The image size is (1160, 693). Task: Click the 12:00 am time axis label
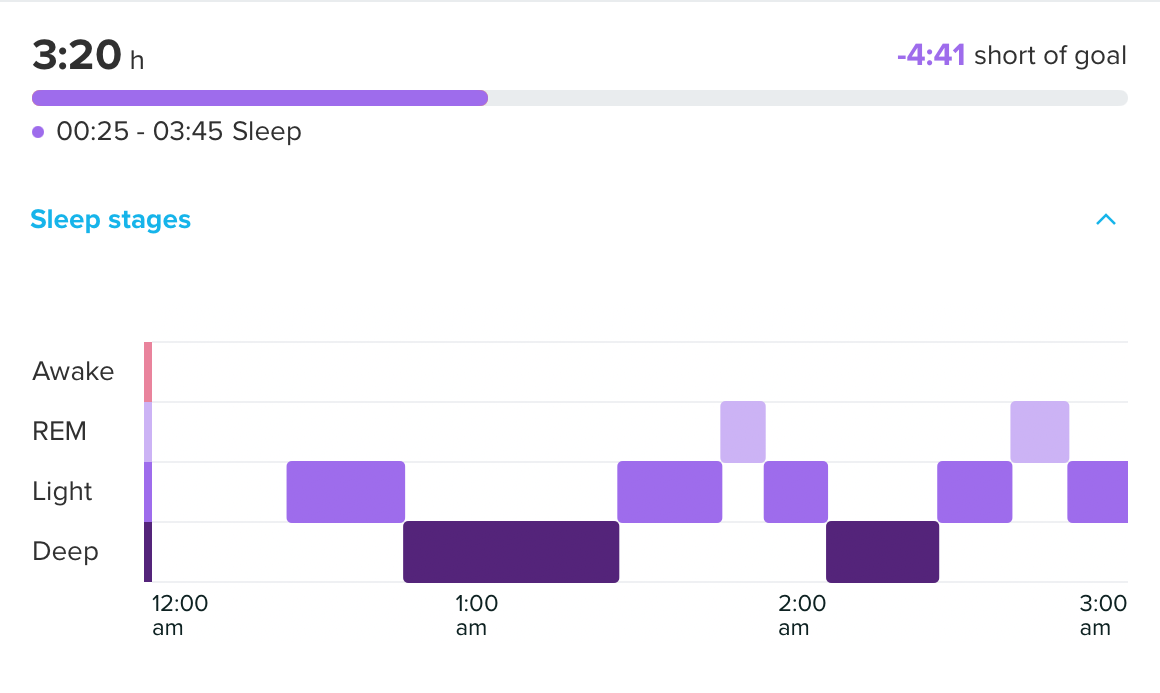pyautogui.click(x=180, y=615)
